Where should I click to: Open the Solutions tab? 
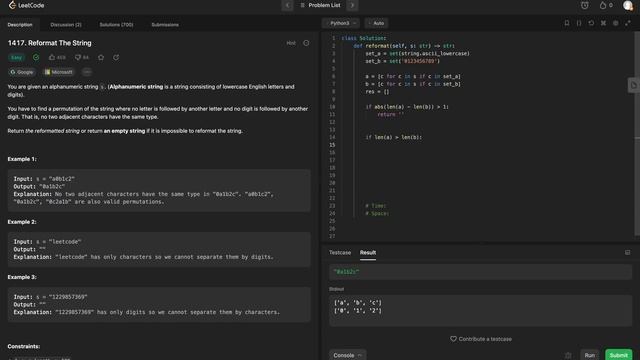point(116,25)
